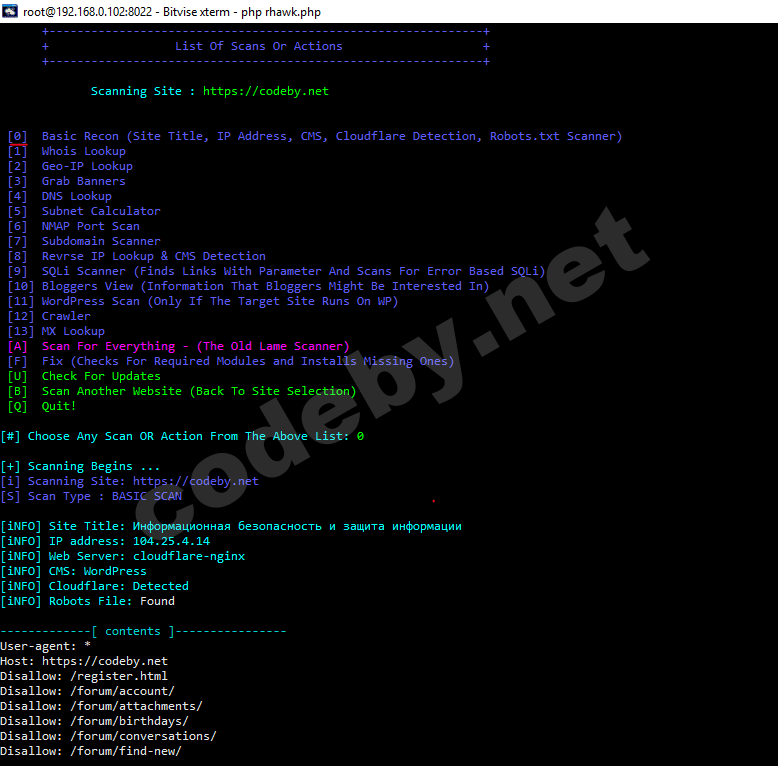
Task: Click the 'Disallow: /forum/conversations/' line
Action: pos(108,736)
